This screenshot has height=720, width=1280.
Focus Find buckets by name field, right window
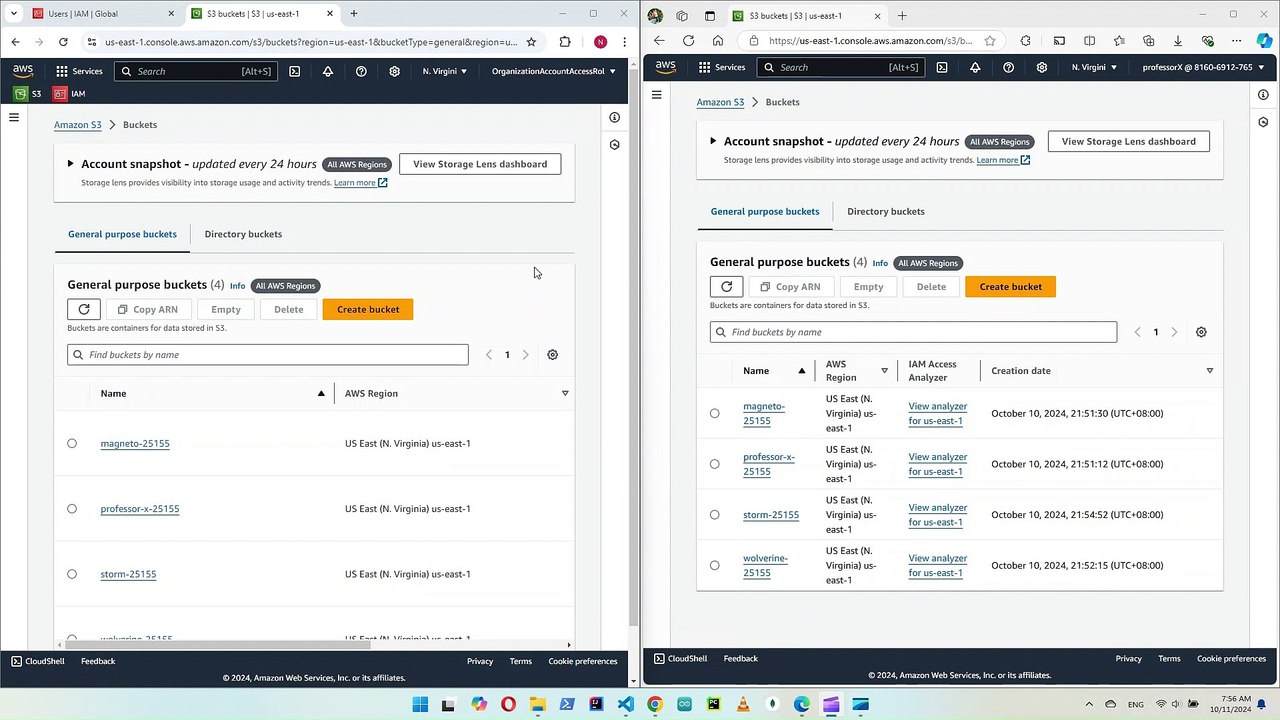click(913, 332)
